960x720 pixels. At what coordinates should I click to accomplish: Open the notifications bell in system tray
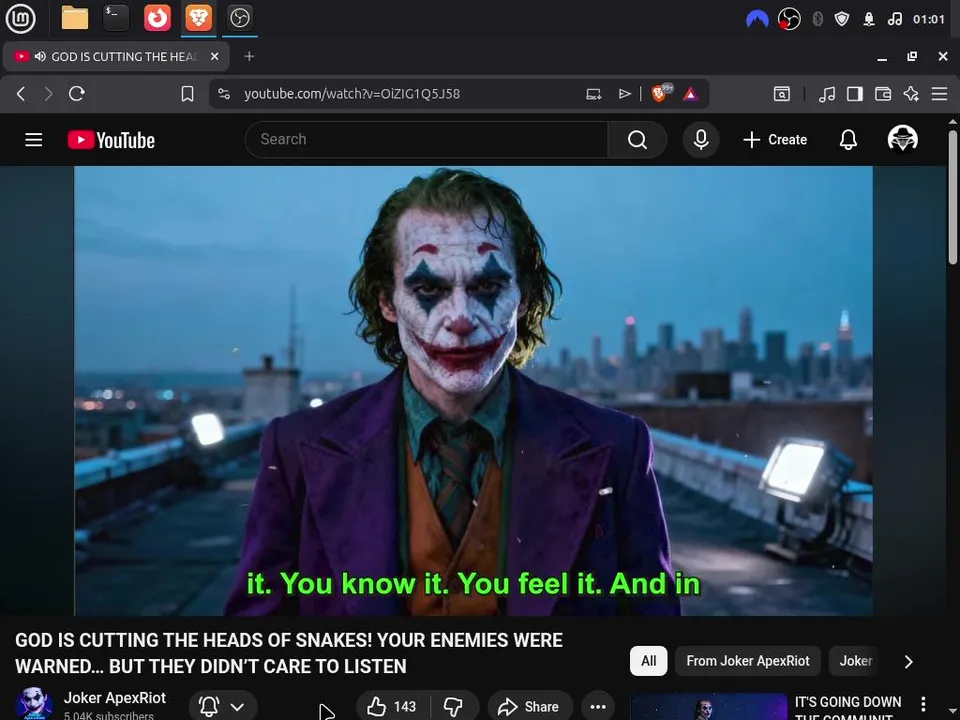click(x=869, y=20)
